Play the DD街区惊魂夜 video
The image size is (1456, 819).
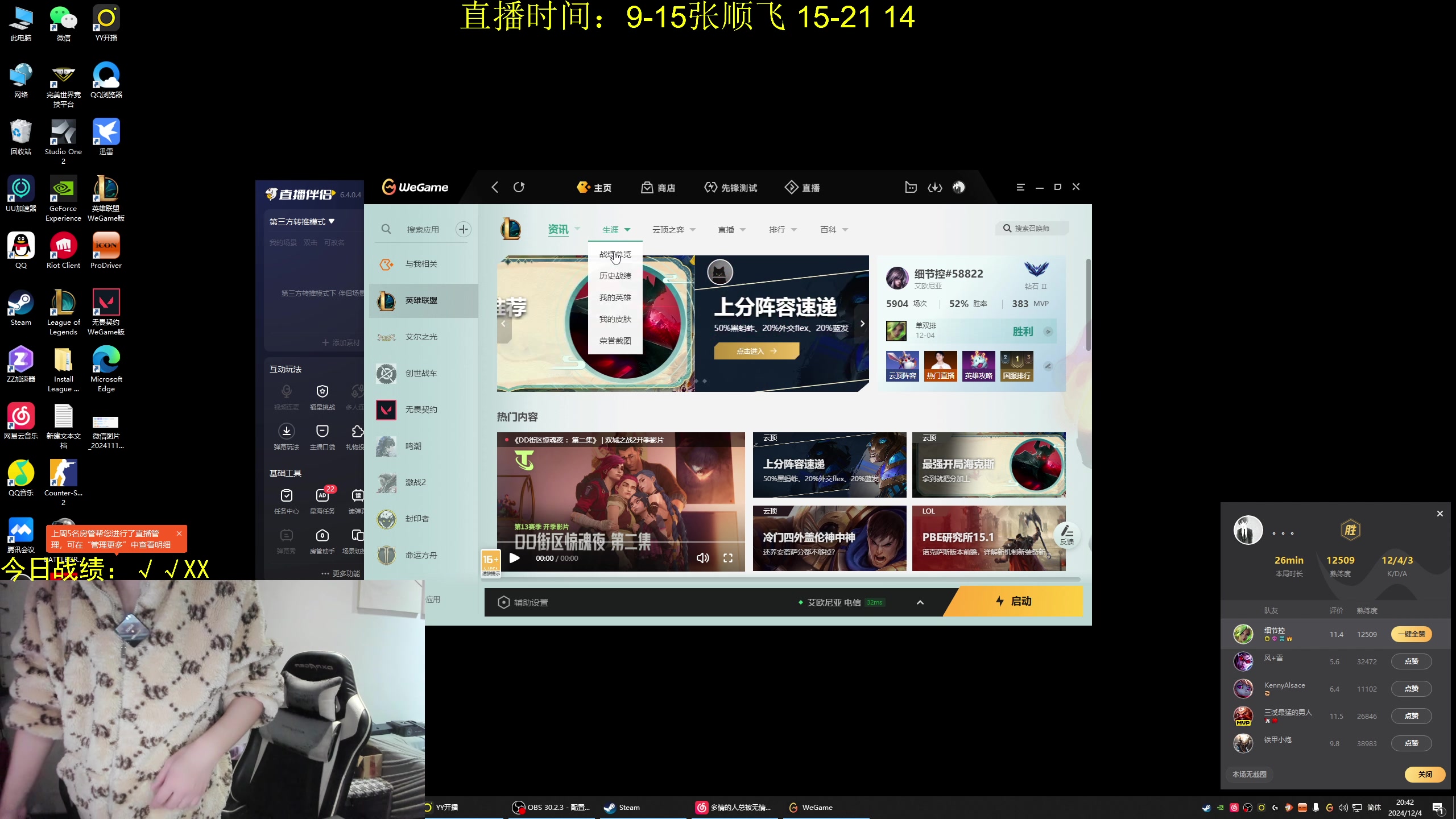515,558
